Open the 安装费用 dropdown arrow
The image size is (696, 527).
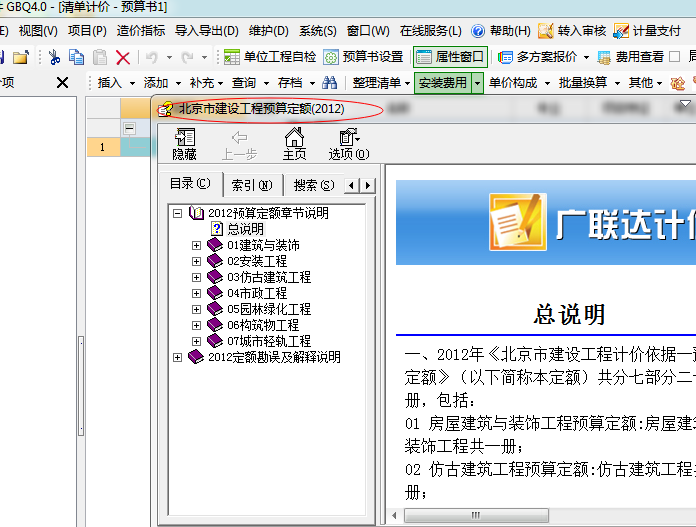coord(477,83)
